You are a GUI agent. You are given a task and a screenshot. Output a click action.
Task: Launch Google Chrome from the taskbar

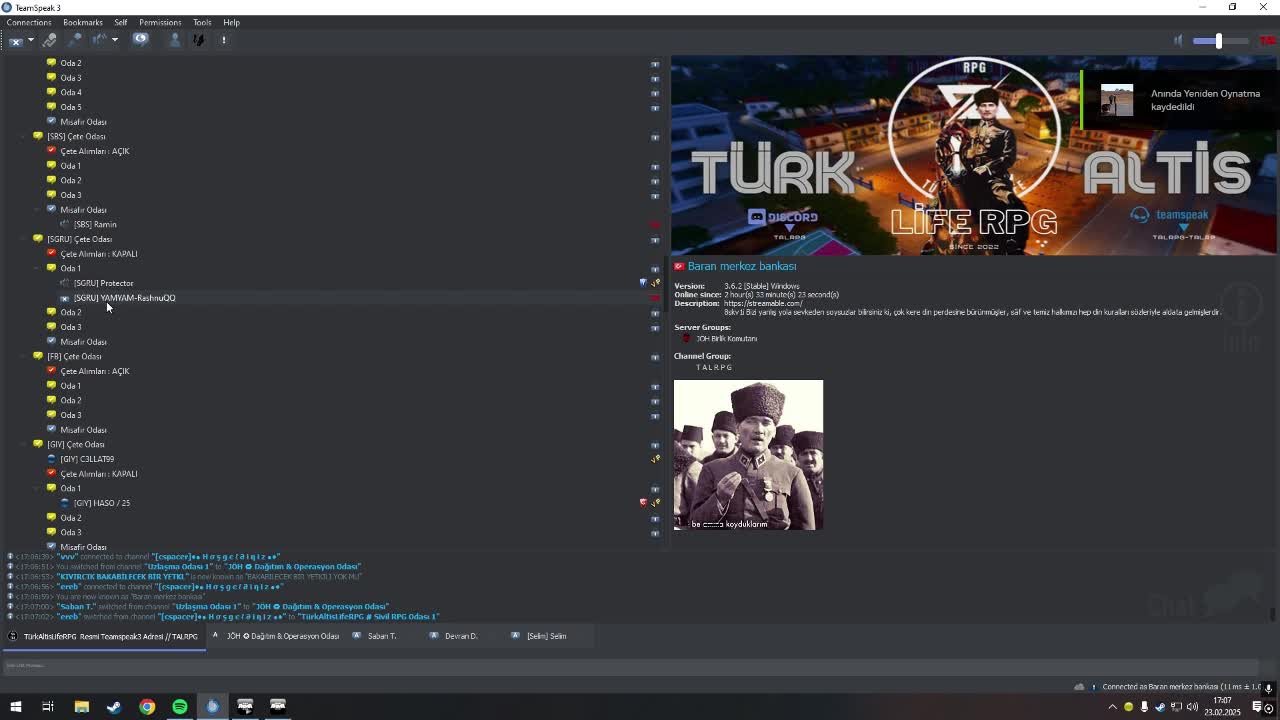click(147, 707)
